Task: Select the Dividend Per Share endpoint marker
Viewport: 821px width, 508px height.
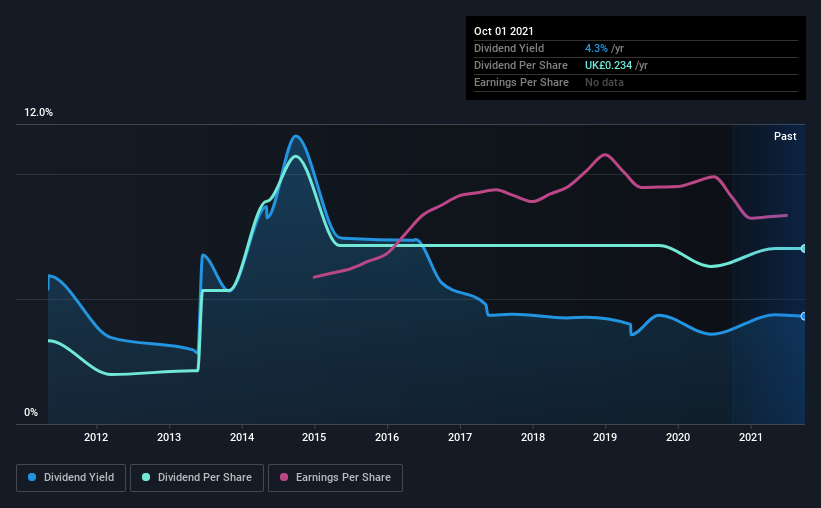Action: (804, 248)
